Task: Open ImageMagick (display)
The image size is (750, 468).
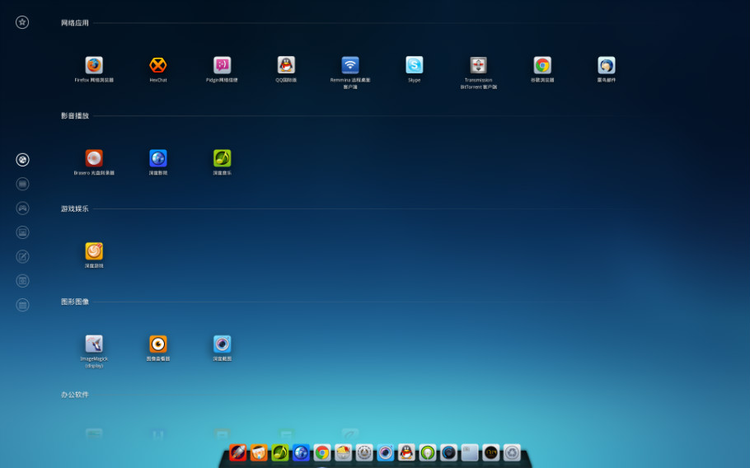Action: pos(94,344)
